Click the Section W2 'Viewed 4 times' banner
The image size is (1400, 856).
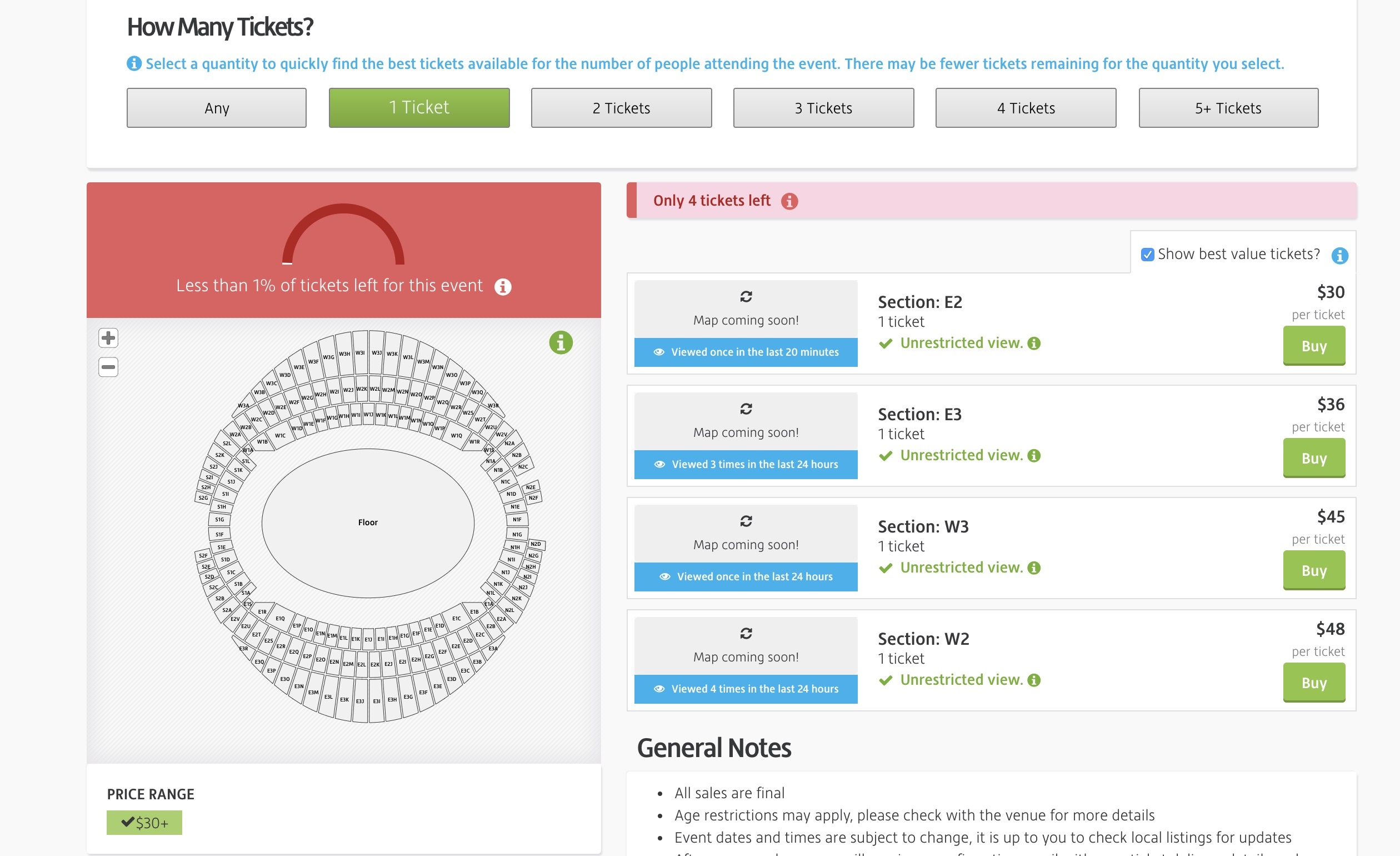[746, 689]
